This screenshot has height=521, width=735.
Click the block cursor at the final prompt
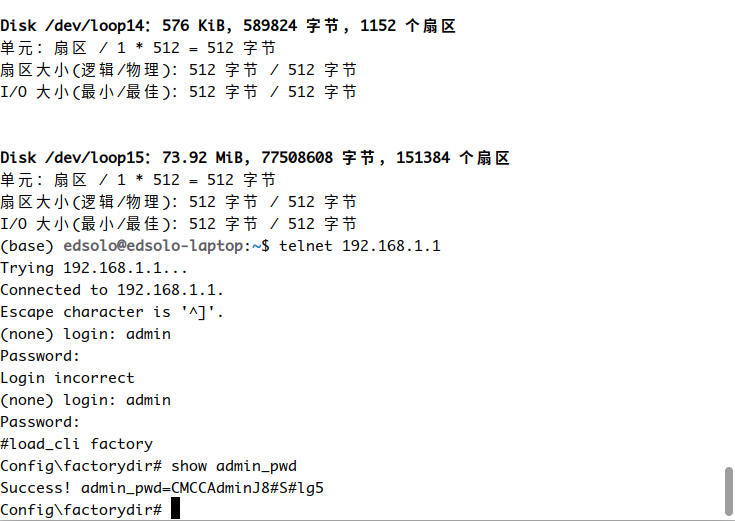[176, 510]
